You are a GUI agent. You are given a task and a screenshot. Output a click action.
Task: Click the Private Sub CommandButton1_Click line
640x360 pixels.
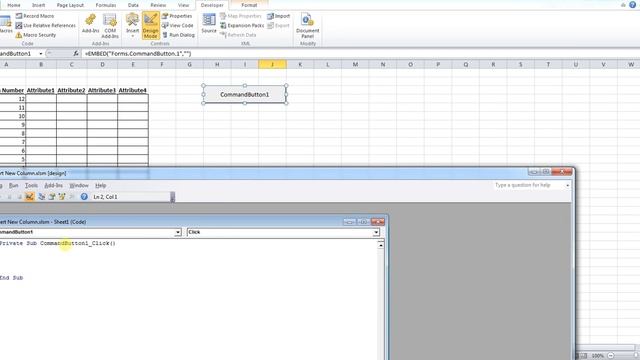tap(58, 243)
